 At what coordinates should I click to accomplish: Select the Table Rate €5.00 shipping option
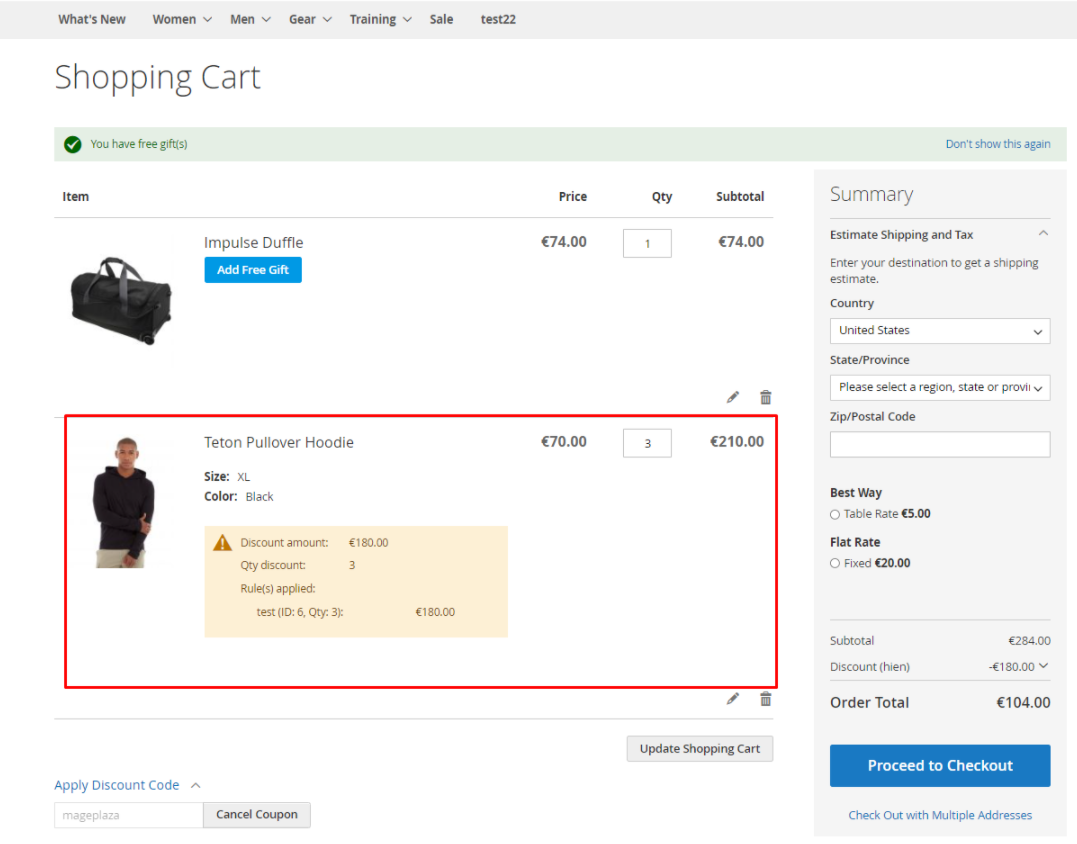click(x=835, y=514)
